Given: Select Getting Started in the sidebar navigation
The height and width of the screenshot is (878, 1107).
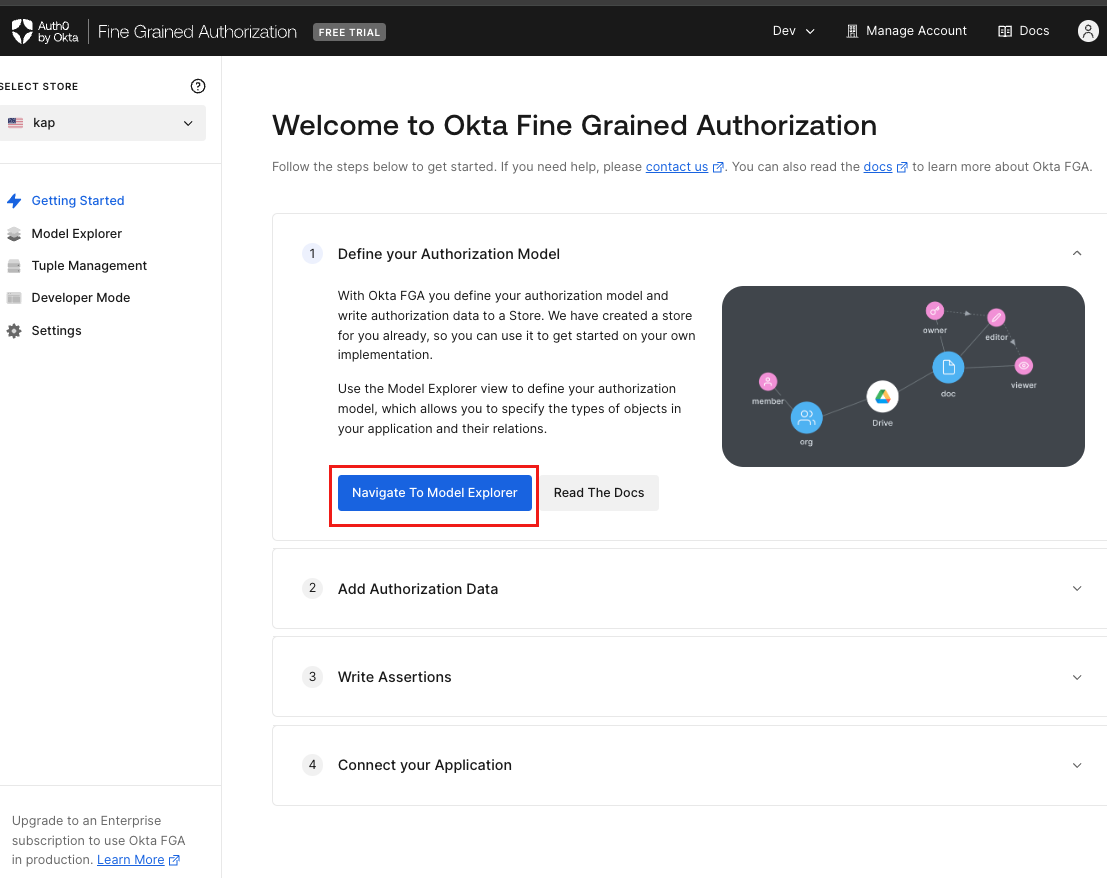Looking at the screenshot, I should [x=78, y=200].
